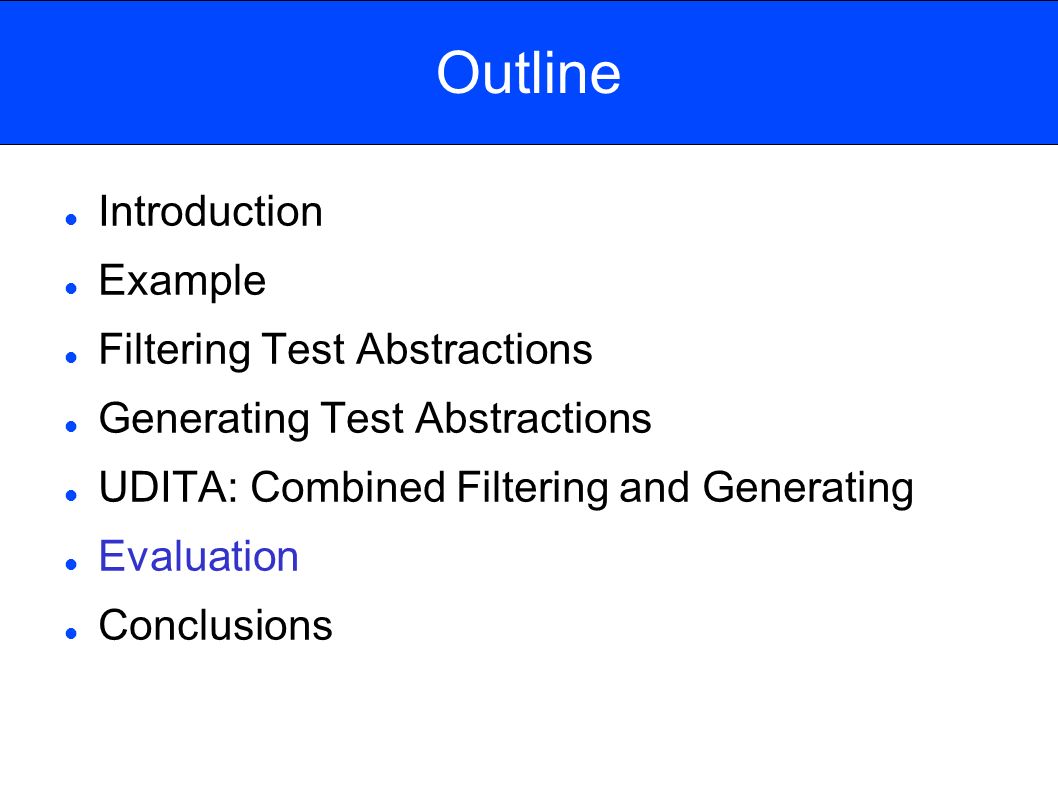This screenshot has height=793, width=1058.
Task: Select the bullet before Generating Test Abstractions
Action: point(72,426)
